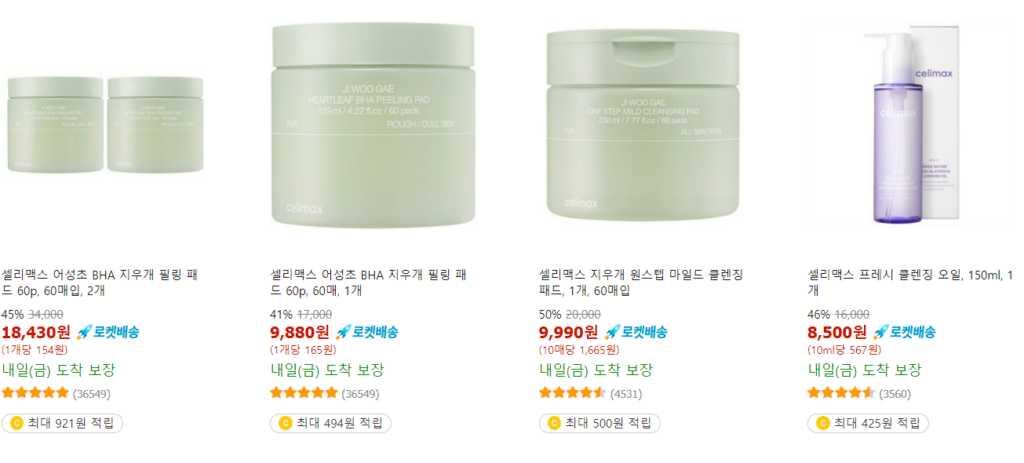
Task: Click coin icon in 921원 reward badge
Action: click(x=16, y=423)
